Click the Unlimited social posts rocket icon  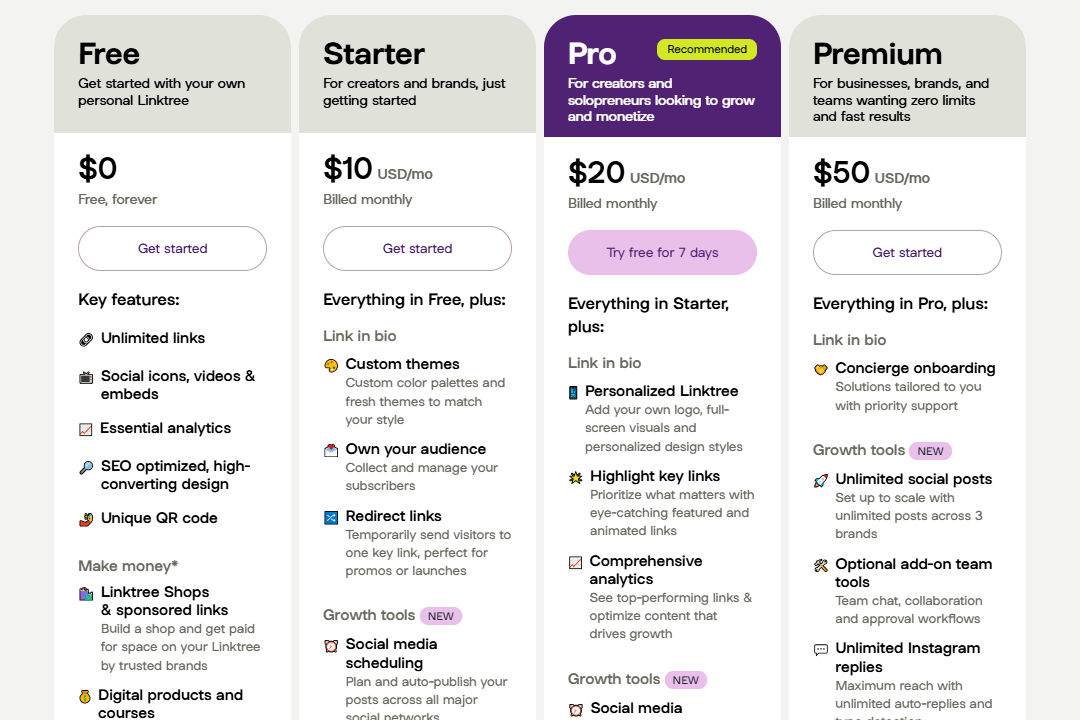pyautogui.click(x=821, y=480)
